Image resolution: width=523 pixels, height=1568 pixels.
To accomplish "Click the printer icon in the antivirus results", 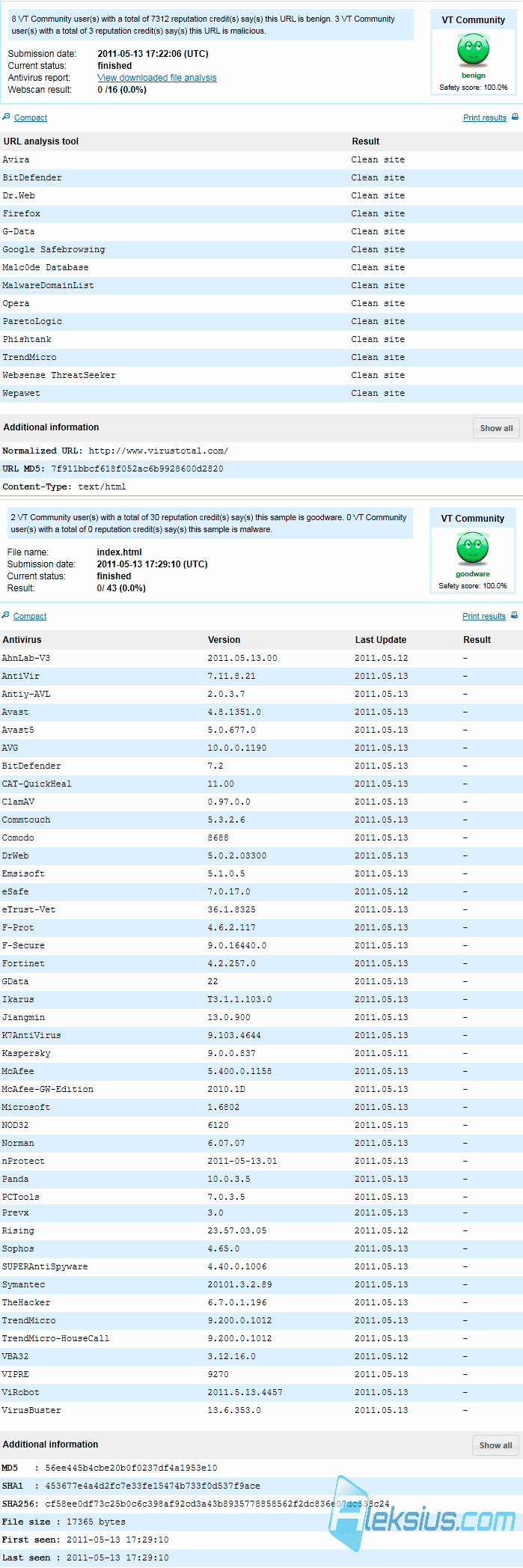I will click(x=514, y=616).
